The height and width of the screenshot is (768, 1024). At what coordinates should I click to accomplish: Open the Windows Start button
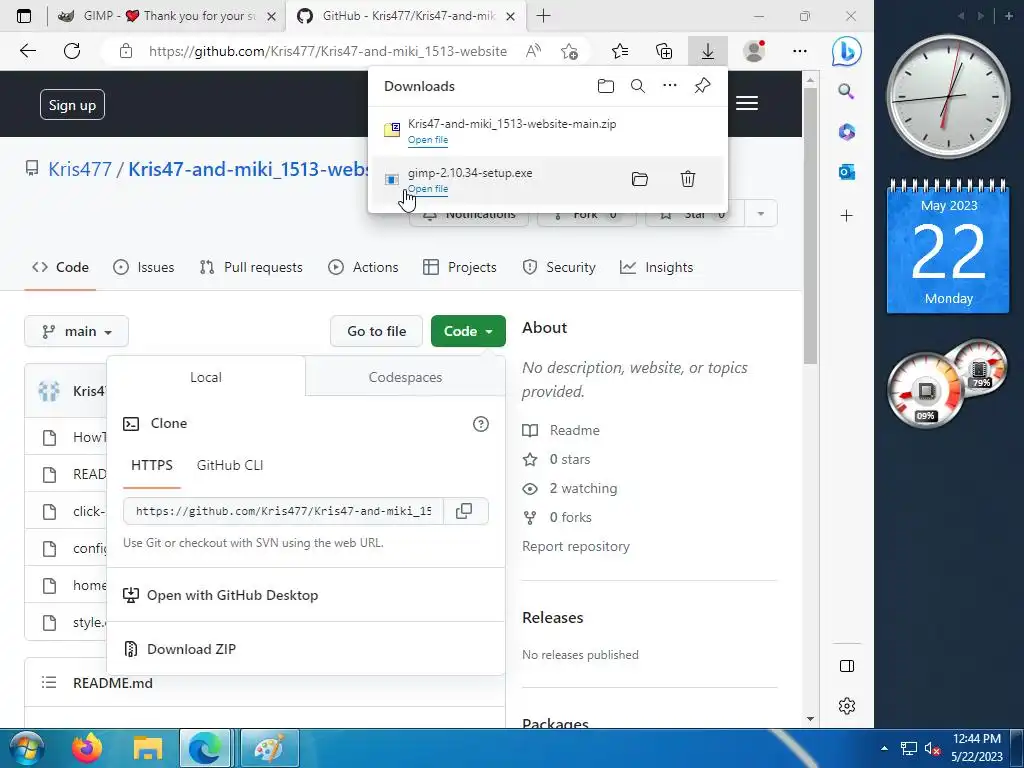point(26,748)
